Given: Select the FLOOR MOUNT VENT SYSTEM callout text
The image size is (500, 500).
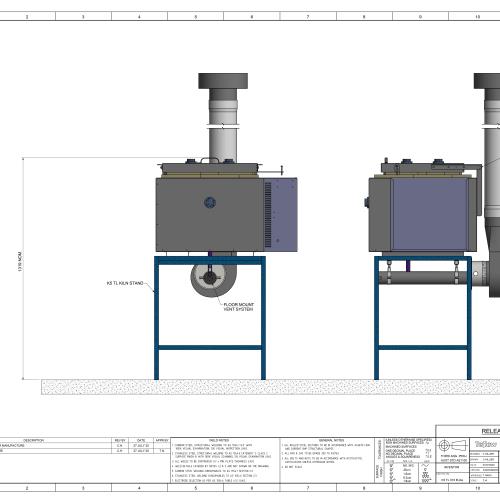Looking at the screenshot, I should (238, 307).
